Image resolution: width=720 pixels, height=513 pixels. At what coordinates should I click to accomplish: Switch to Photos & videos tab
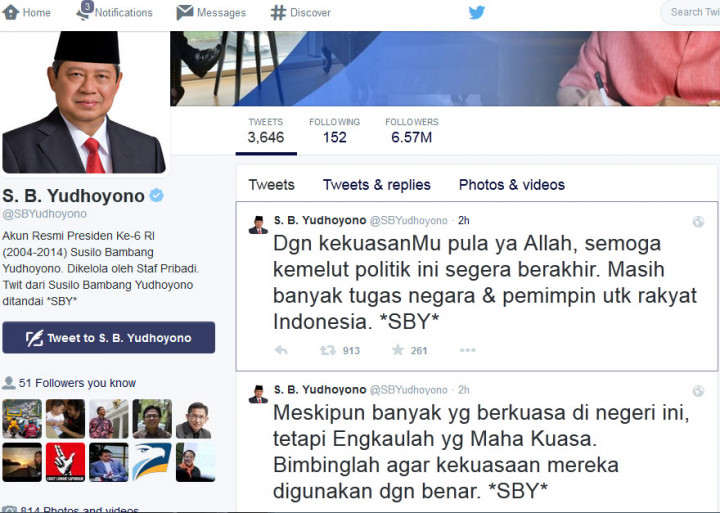coord(512,185)
